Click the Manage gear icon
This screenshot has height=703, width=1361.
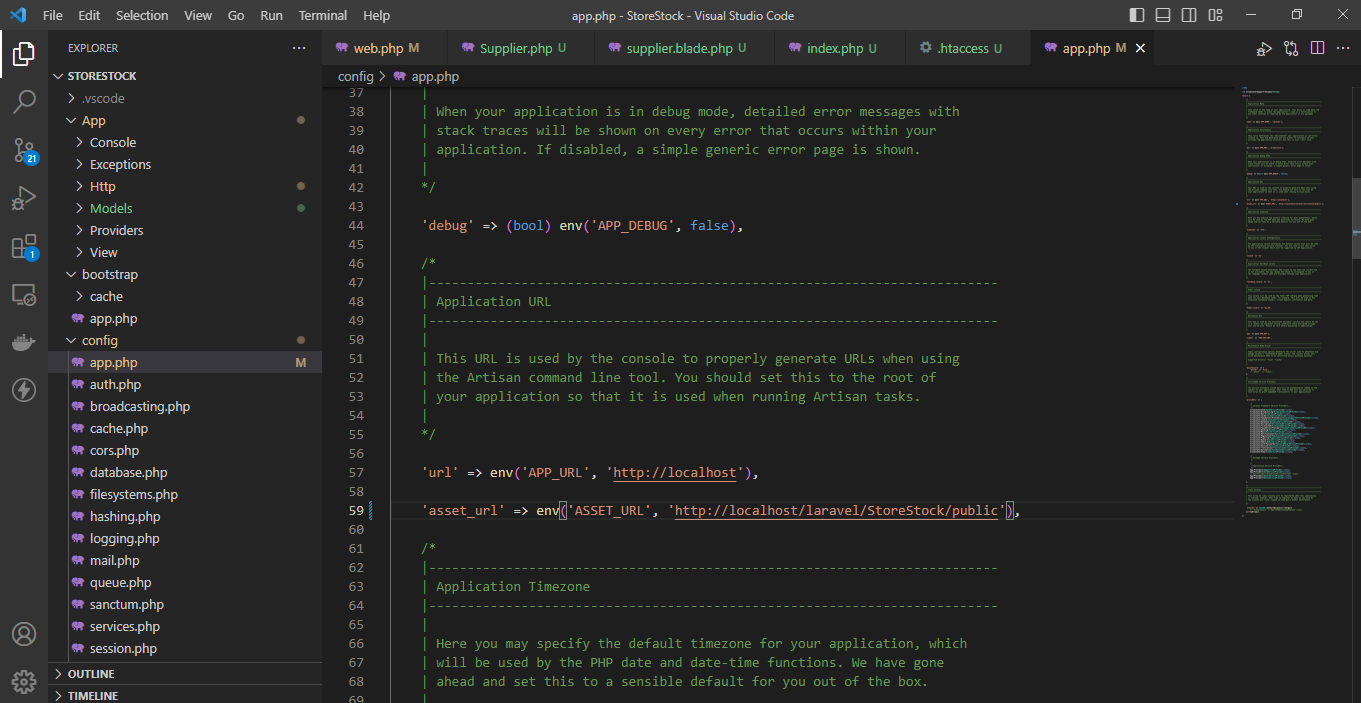point(24,682)
